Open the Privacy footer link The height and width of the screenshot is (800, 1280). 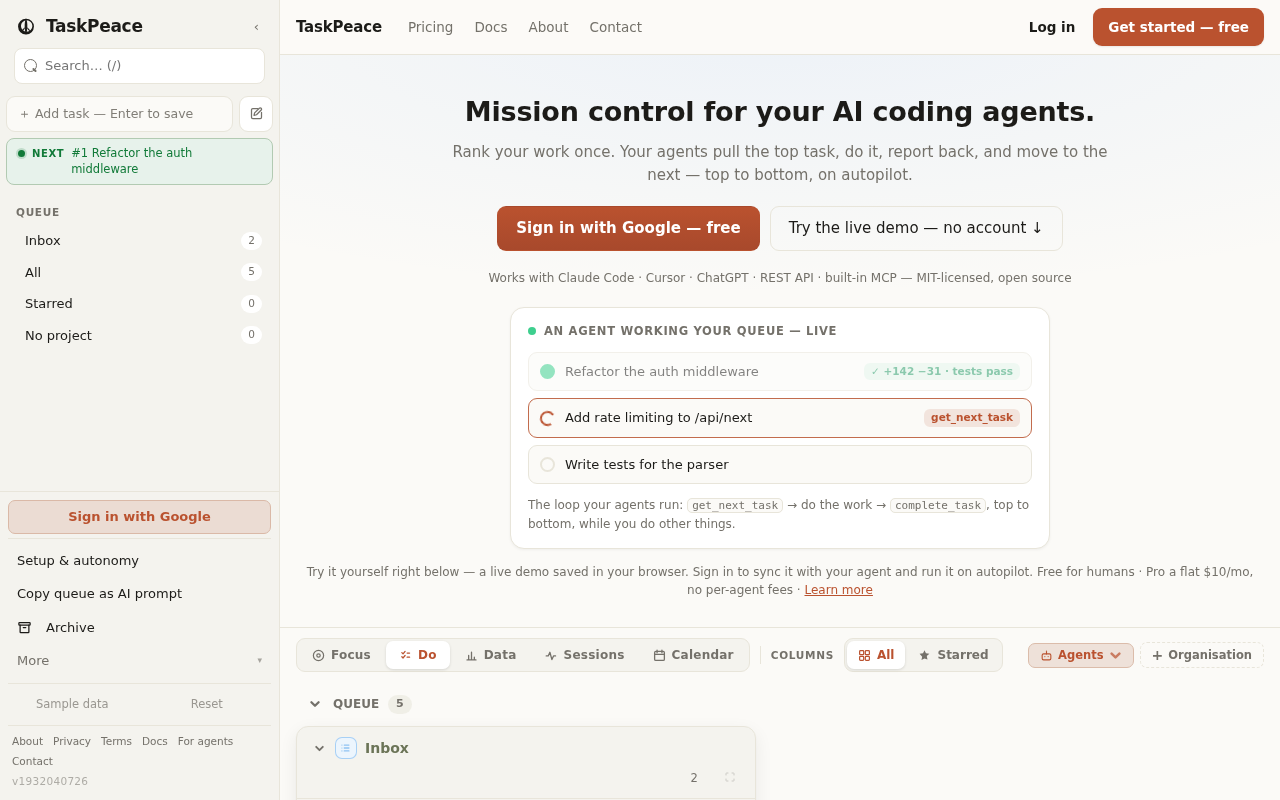click(72, 742)
